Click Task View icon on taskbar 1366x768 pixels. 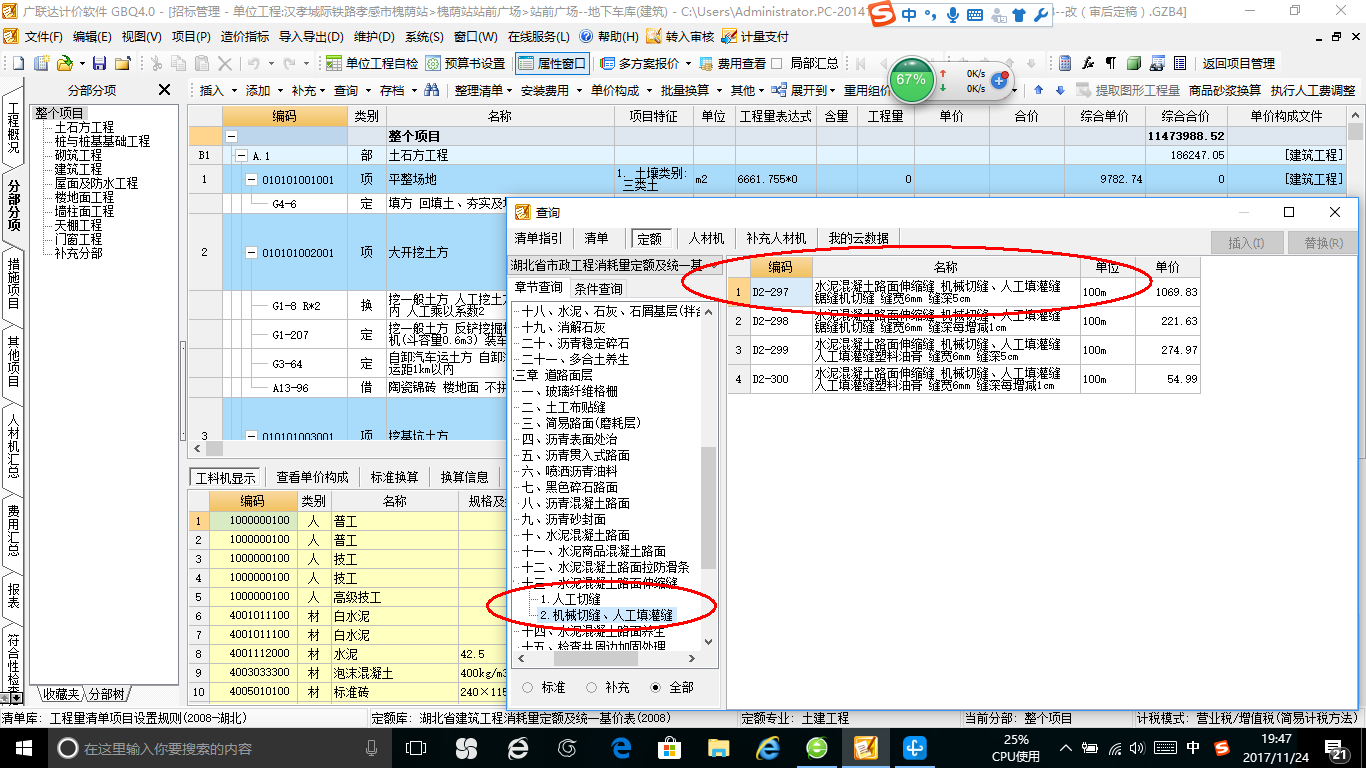[416, 748]
